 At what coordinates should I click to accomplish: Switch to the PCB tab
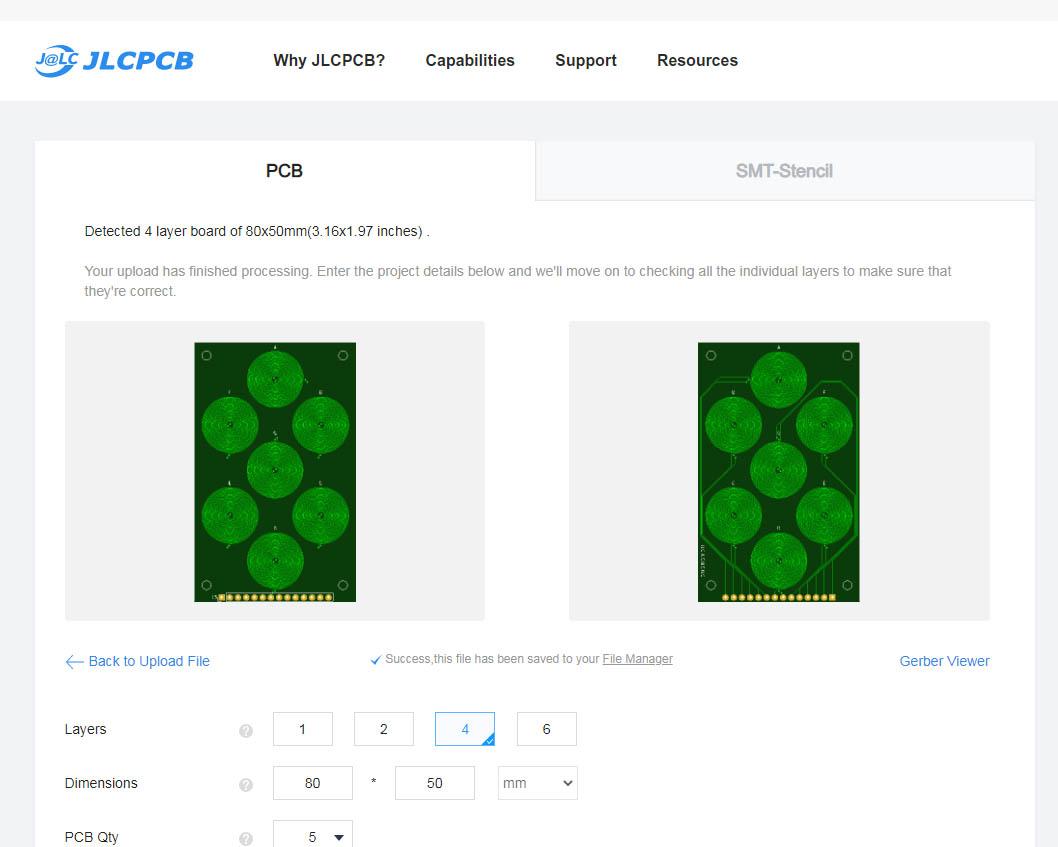coord(285,171)
